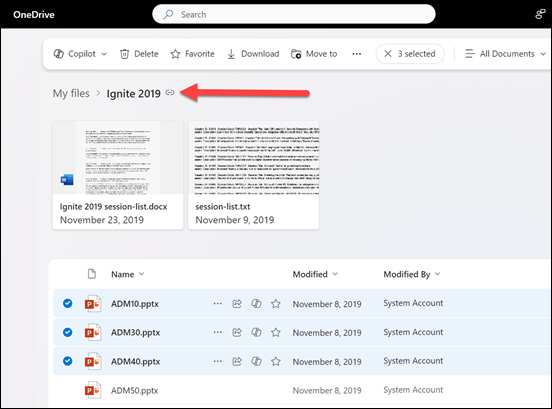Go to My files breadcrumb
This screenshot has width=552, height=409.
[x=71, y=93]
